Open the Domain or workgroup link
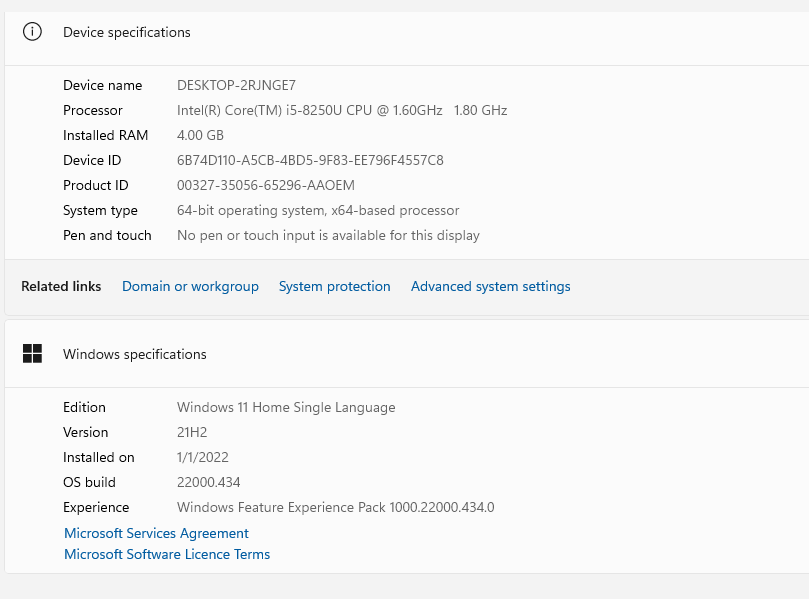The height and width of the screenshot is (599, 809). (x=190, y=286)
